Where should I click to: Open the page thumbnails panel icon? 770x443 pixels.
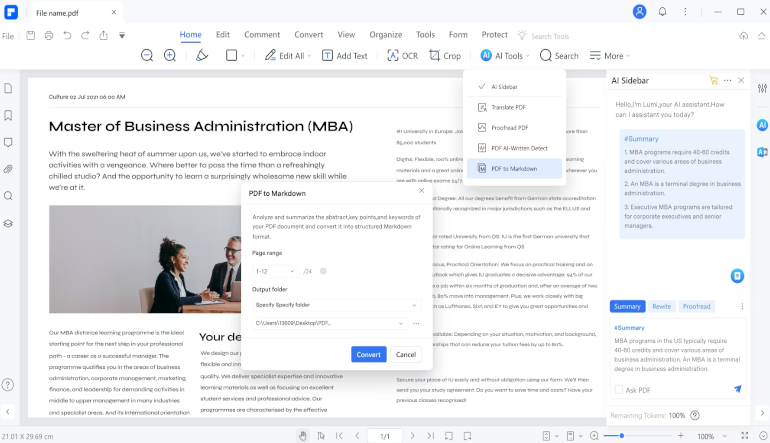pyautogui.click(x=8, y=88)
